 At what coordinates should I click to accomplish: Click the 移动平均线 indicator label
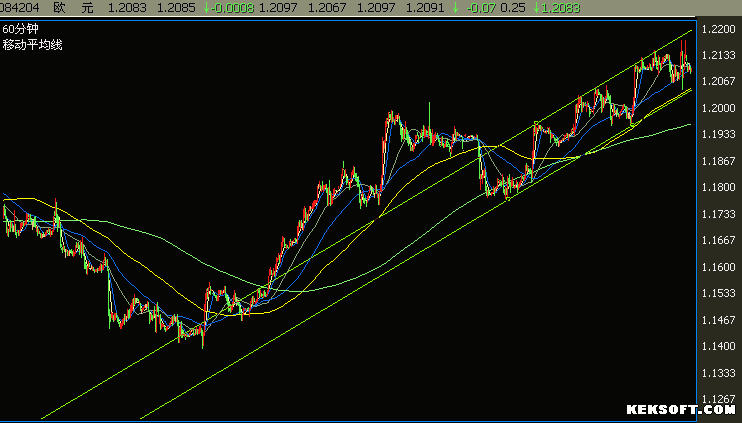tap(32, 45)
